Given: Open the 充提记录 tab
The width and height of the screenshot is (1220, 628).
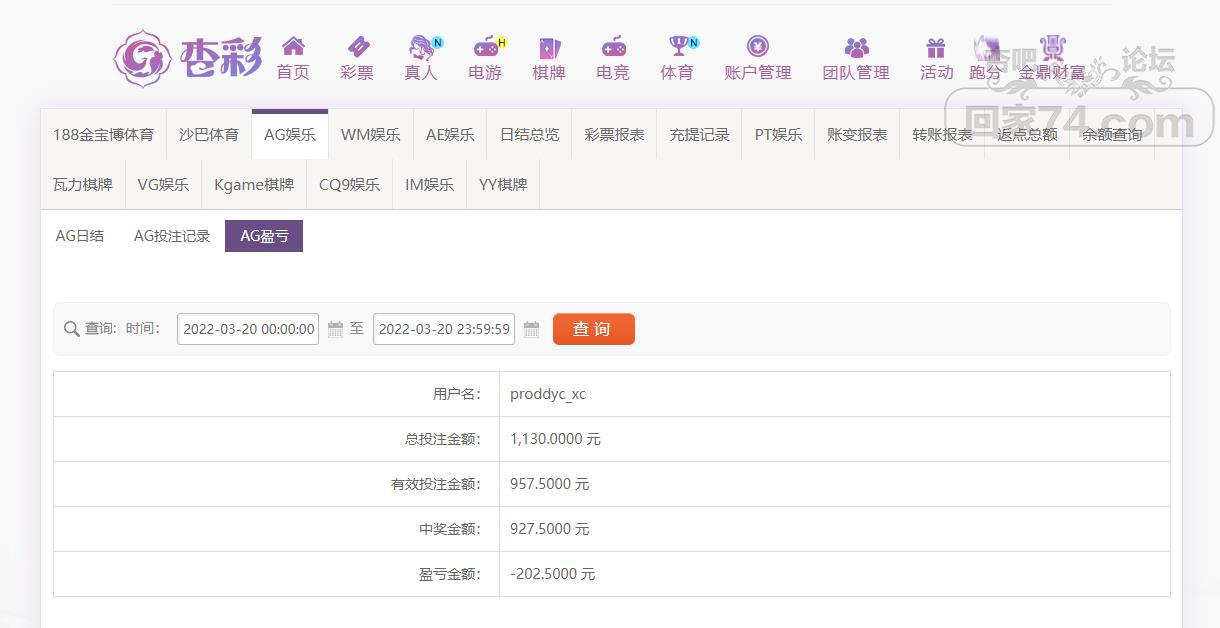Looking at the screenshot, I should pos(700,134).
